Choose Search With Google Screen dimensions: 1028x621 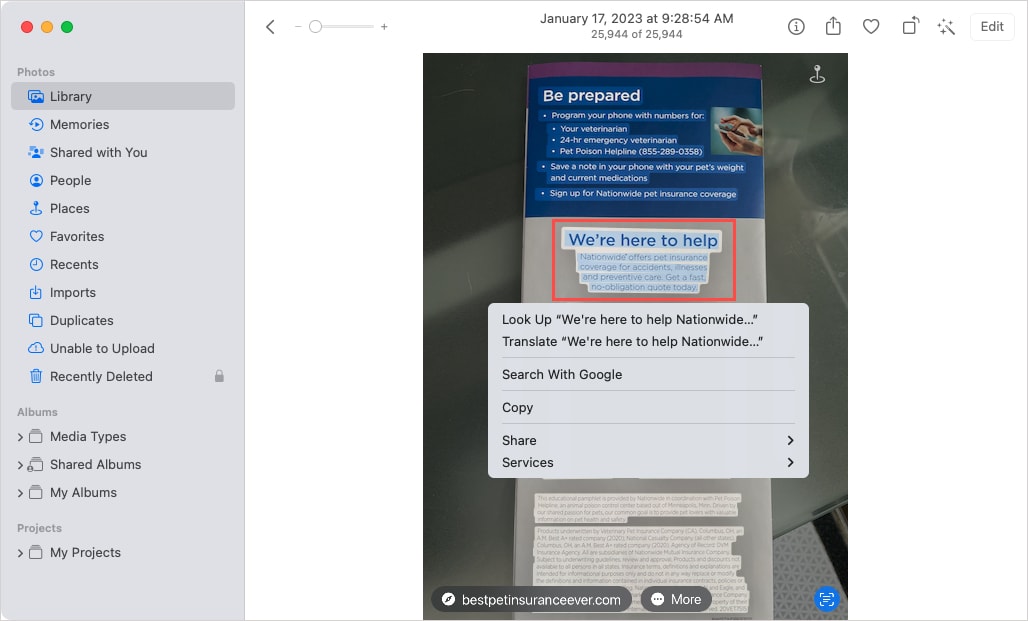point(562,374)
